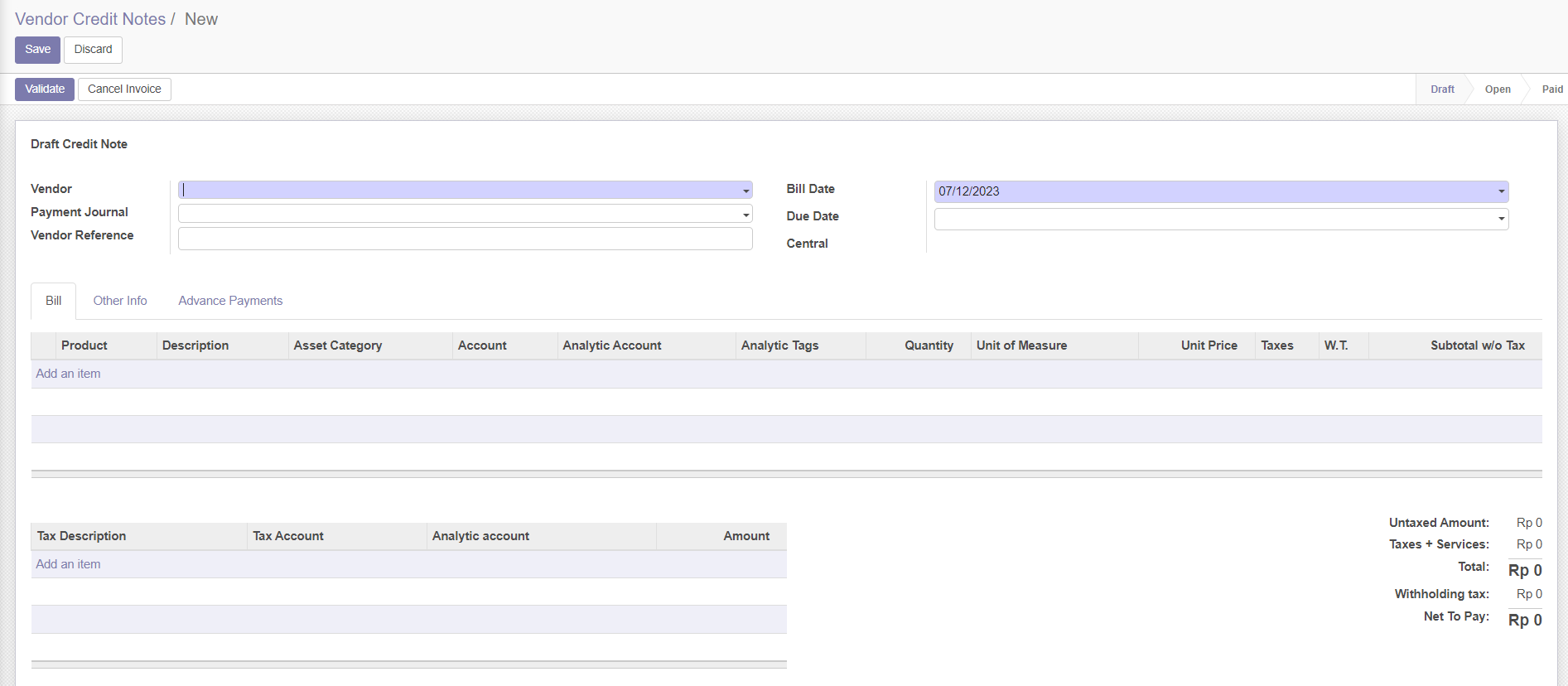The width and height of the screenshot is (1568, 686).
Task: Switch to the Advance Payments tab
Action: (x=230, y=301)
